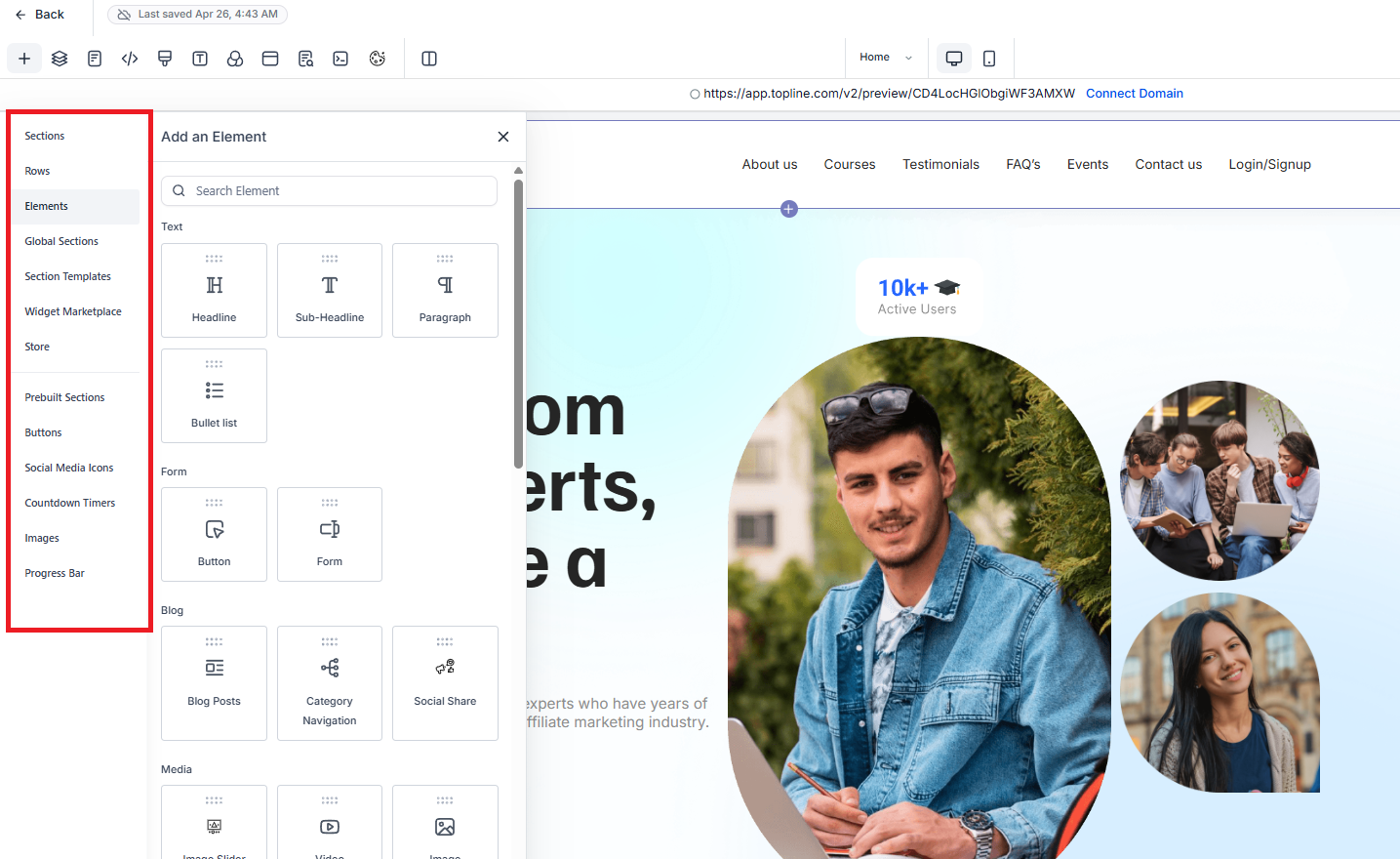This screenshot has width=1400, height=859.
Task: Pick the Button element card
Action: [214, 534]
